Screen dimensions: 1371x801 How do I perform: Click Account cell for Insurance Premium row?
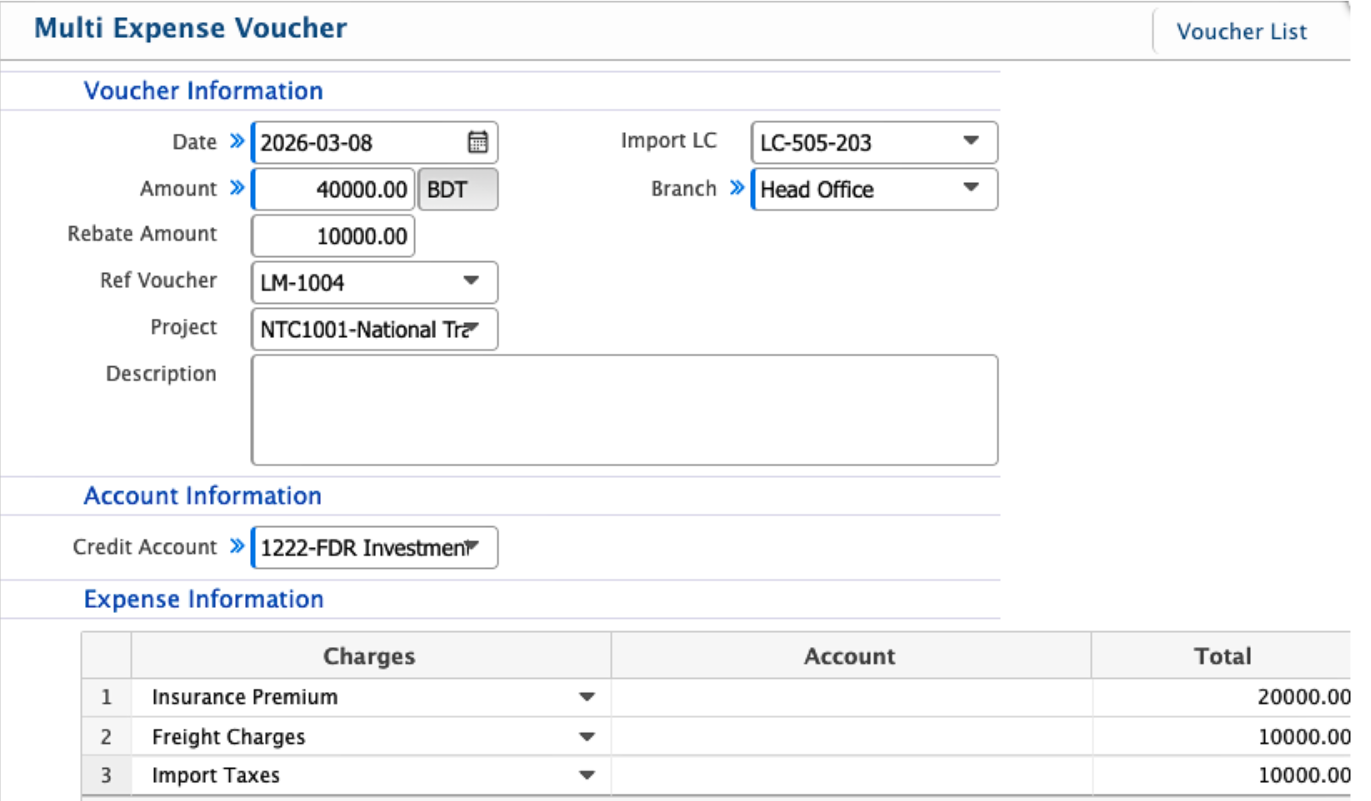(850, 697)
